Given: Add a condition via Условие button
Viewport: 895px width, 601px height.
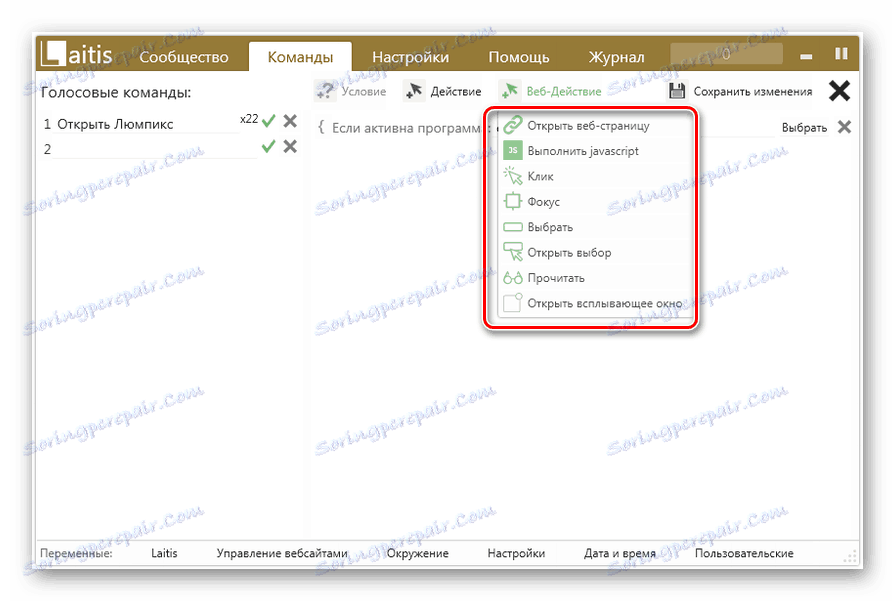Looking at the screenshot, I should coord(351,91).
